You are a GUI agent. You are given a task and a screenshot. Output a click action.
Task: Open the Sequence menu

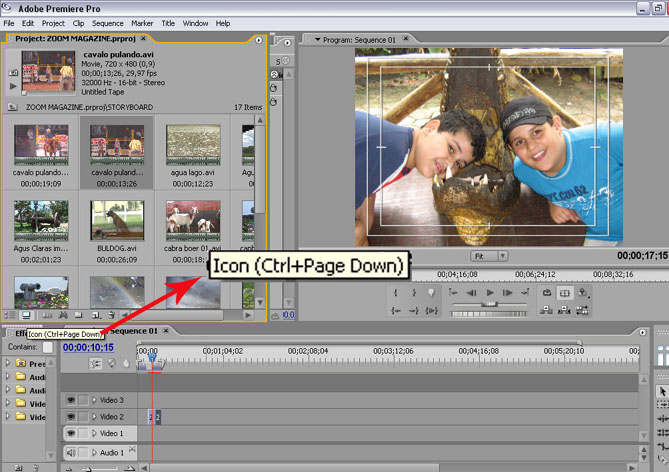107,22
